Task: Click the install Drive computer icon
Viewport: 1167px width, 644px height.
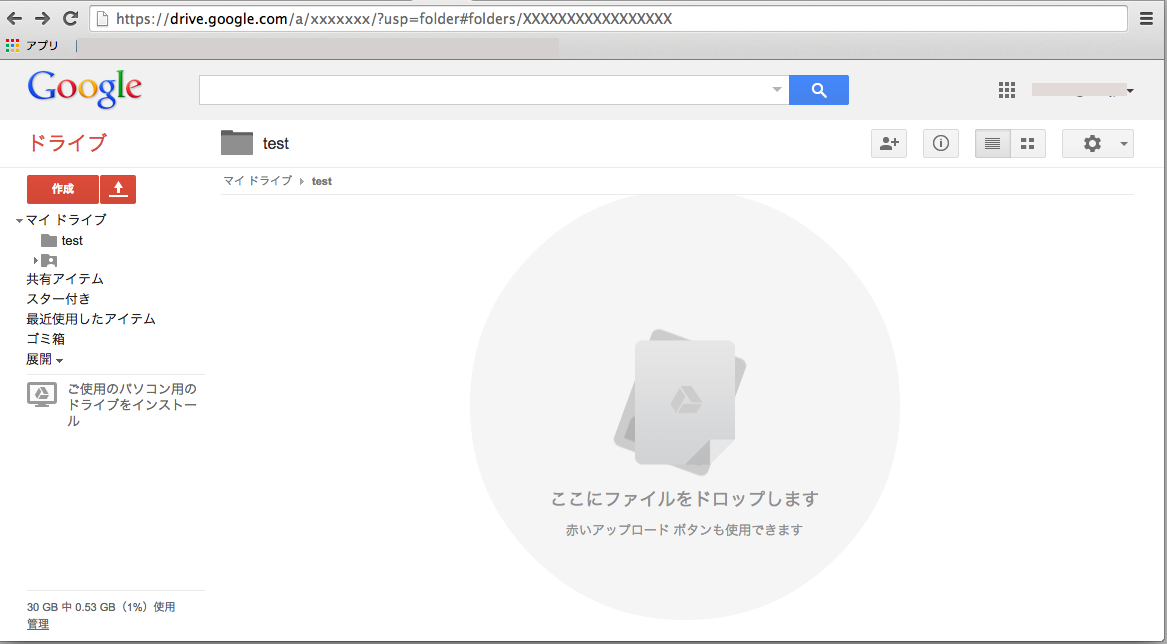Action: point(40,394)
